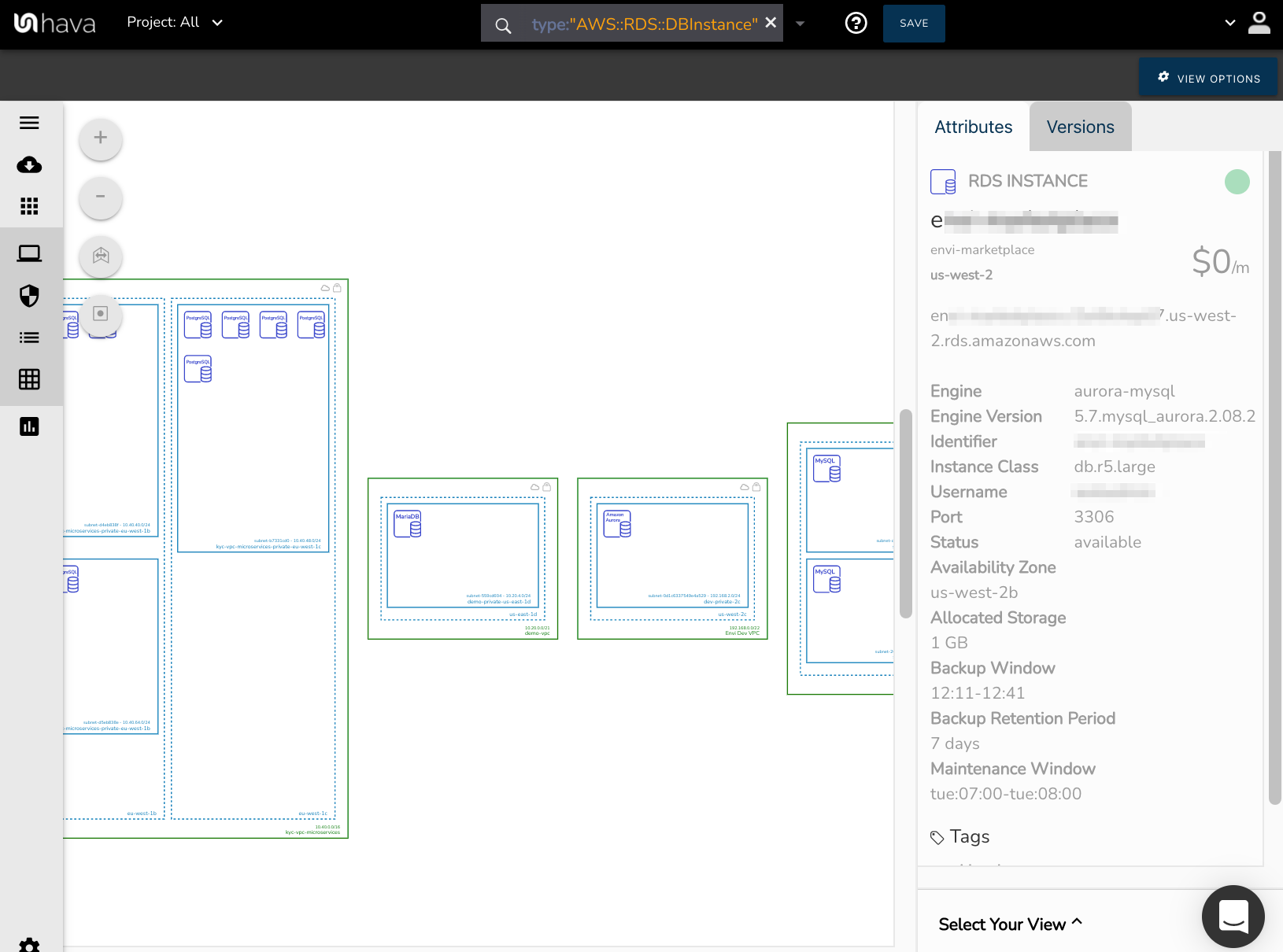Screen dimensions: 1283x952
Task: Click the demo-vpc label
Action: pyautogui.click(x=538, y=633)
